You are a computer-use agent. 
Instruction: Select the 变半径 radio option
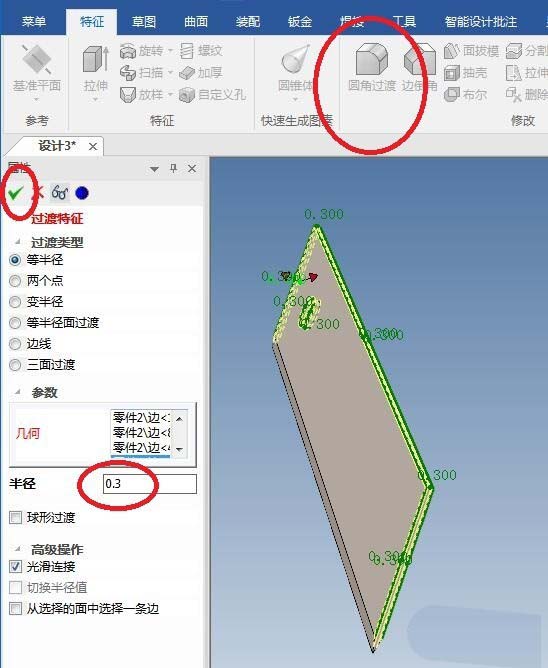[15, 302]
